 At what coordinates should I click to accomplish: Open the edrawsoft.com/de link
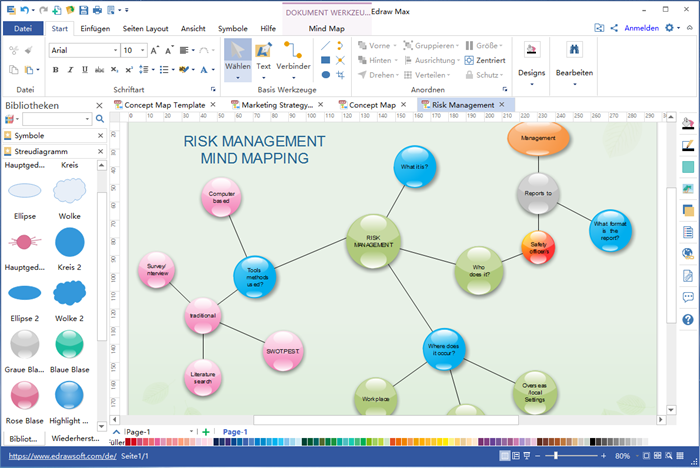pos(62,456)
